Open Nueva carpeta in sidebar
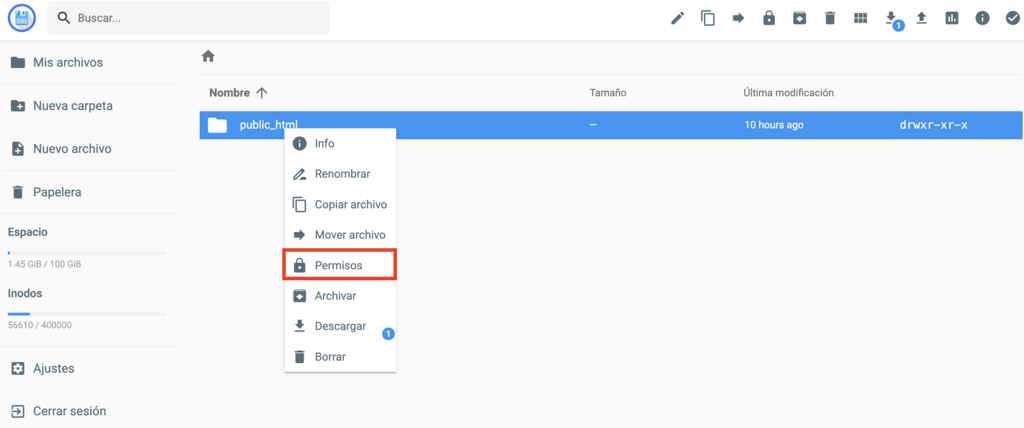Screen dimensions: 1024x428 click(72, 106)
